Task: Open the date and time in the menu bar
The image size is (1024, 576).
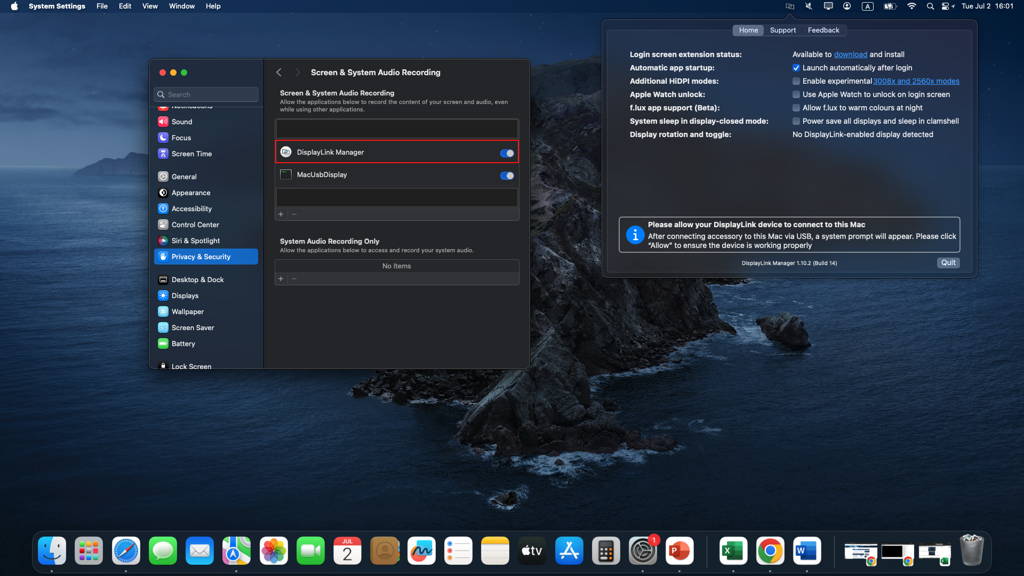Action: coord(987,6)
